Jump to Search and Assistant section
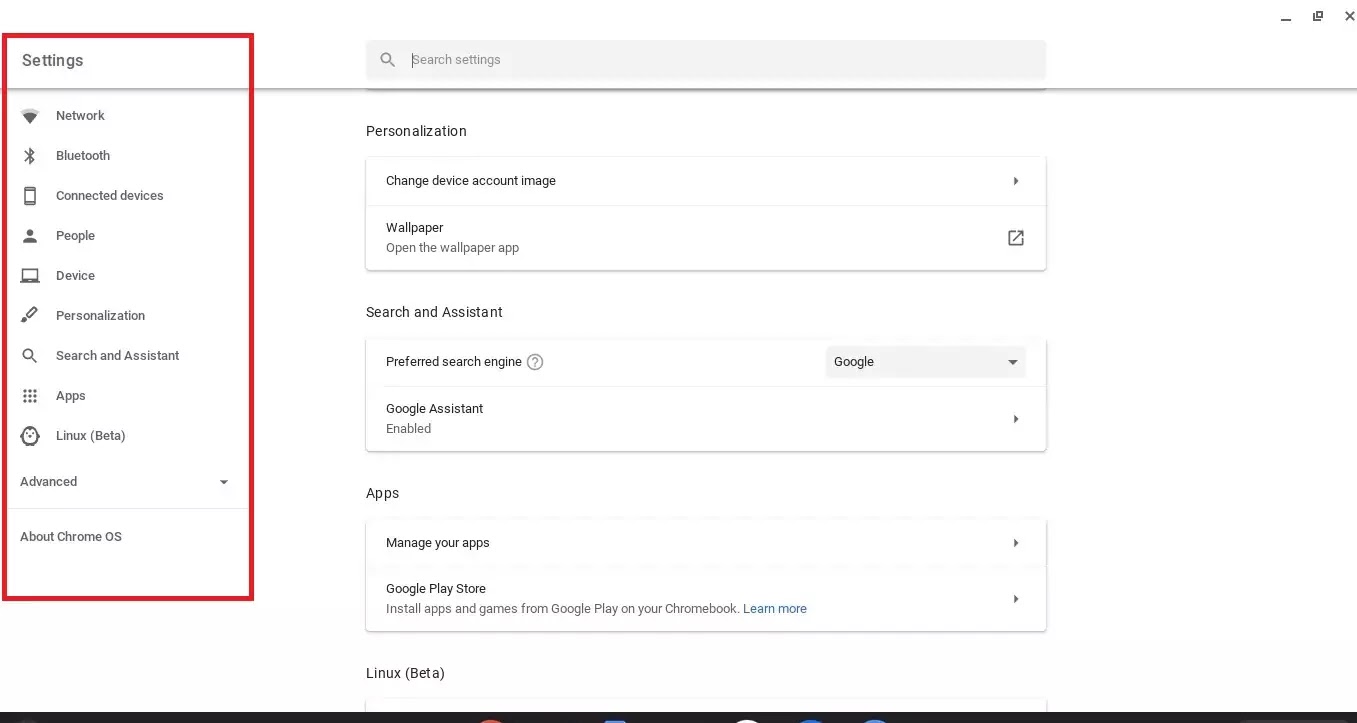 coord(118,356)
